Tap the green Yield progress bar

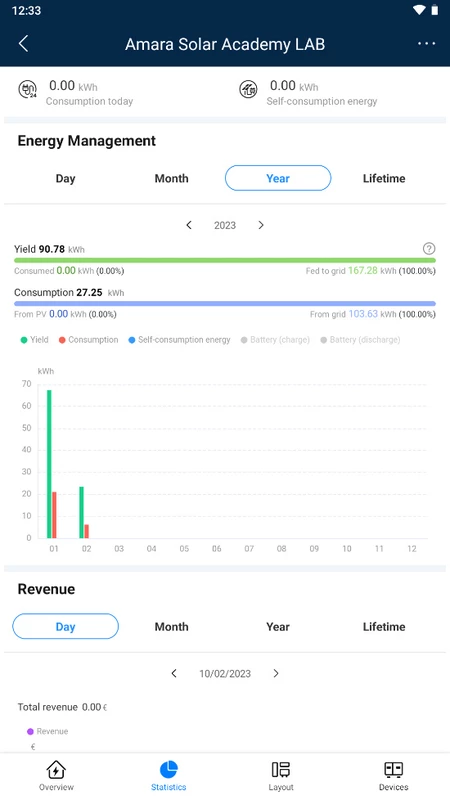225,260
